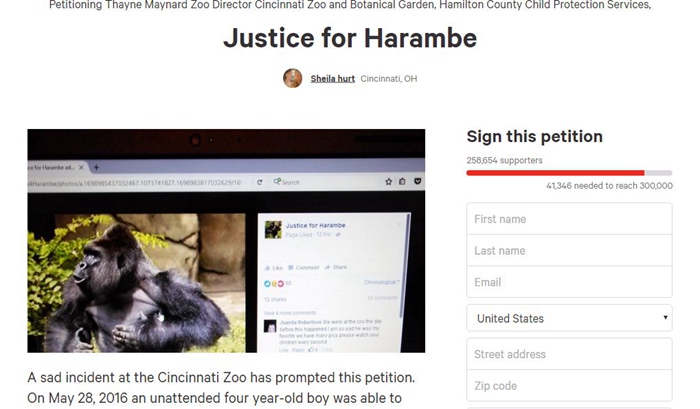Select the Email input box
This screenshot has width=700, height=409.
click(569, 282)
